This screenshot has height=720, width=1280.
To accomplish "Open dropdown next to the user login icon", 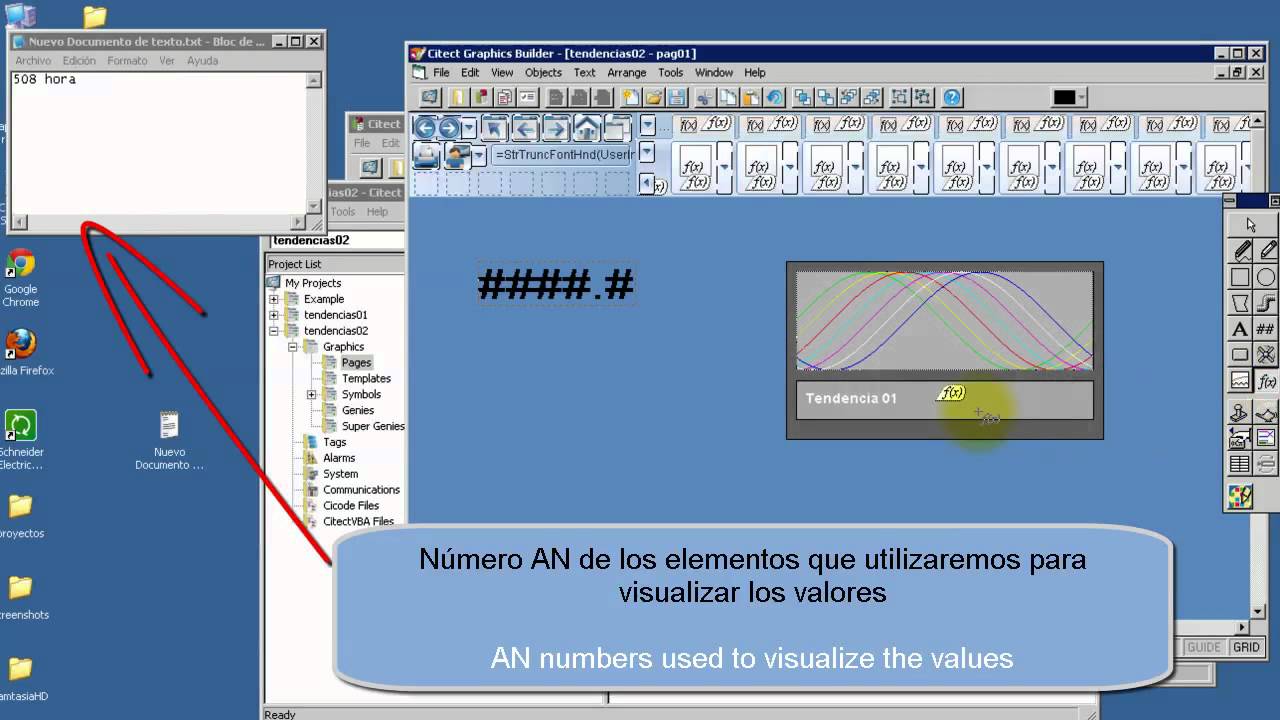I will point(480,156).
